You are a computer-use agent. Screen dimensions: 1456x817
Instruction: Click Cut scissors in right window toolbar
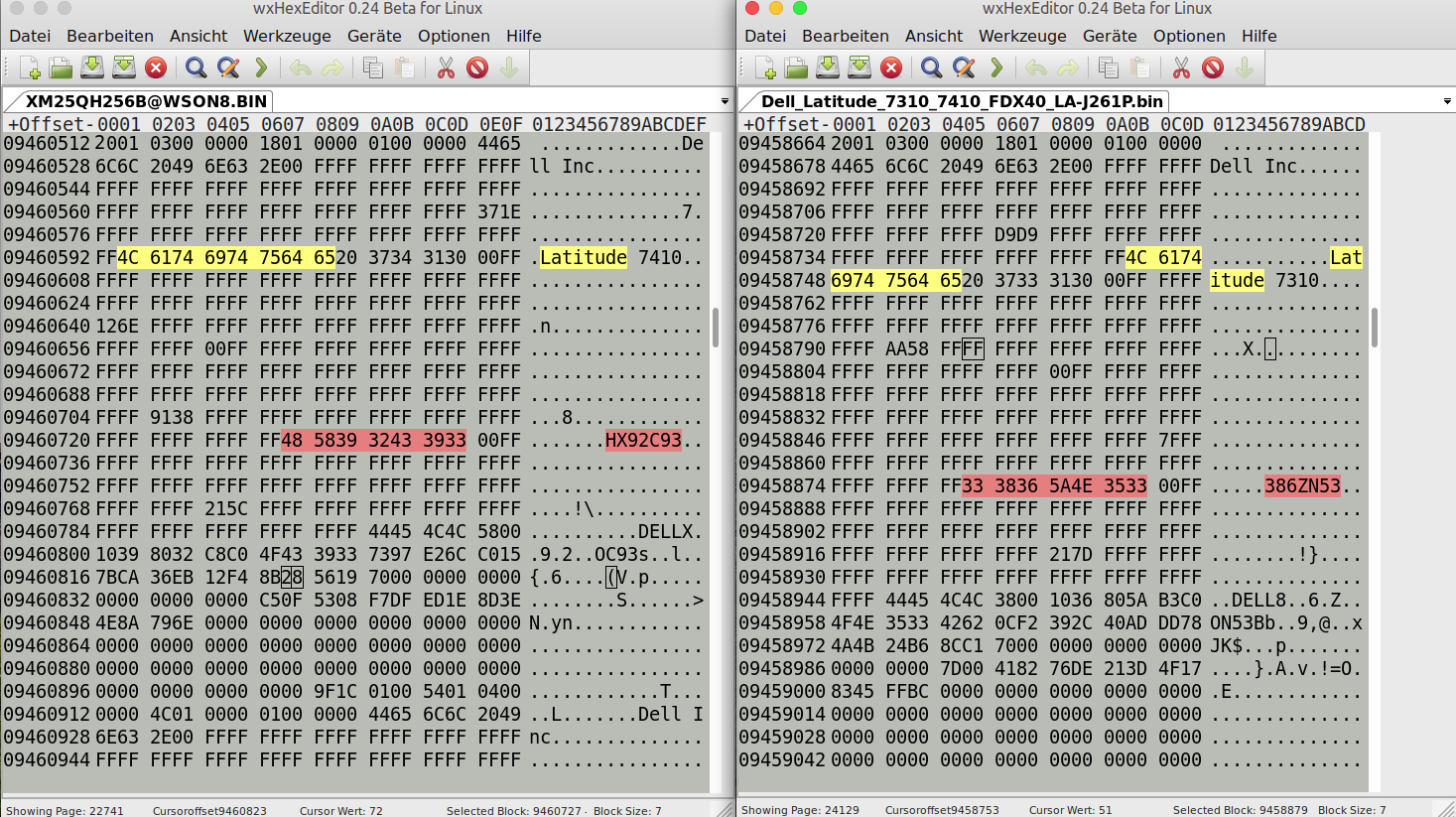click(1181, 68)
